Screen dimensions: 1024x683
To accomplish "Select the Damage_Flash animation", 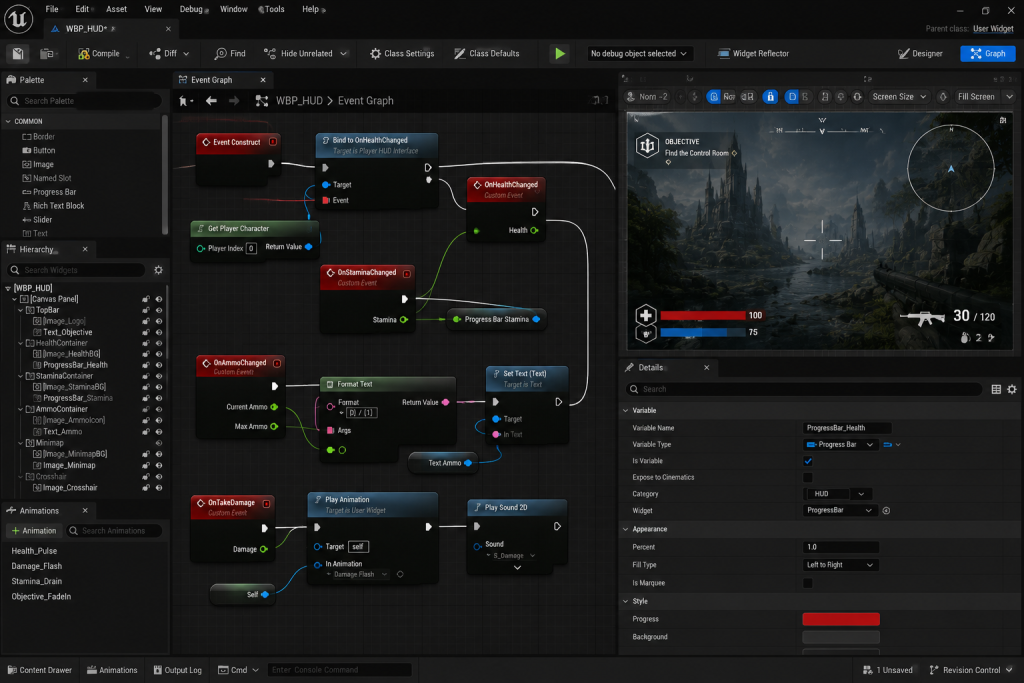I will point(37,566).
